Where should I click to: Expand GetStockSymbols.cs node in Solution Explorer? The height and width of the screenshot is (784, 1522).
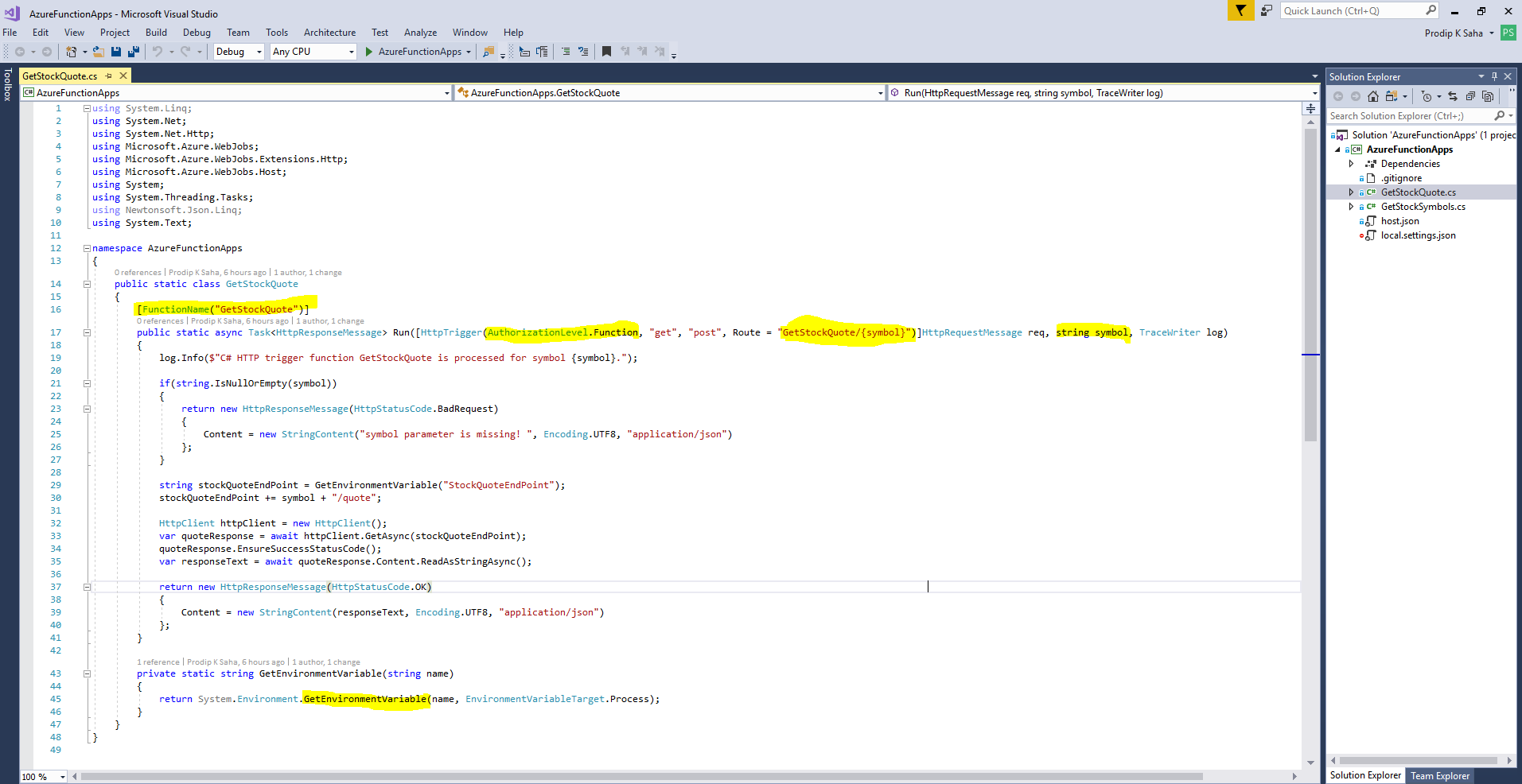coord(1351,207)
